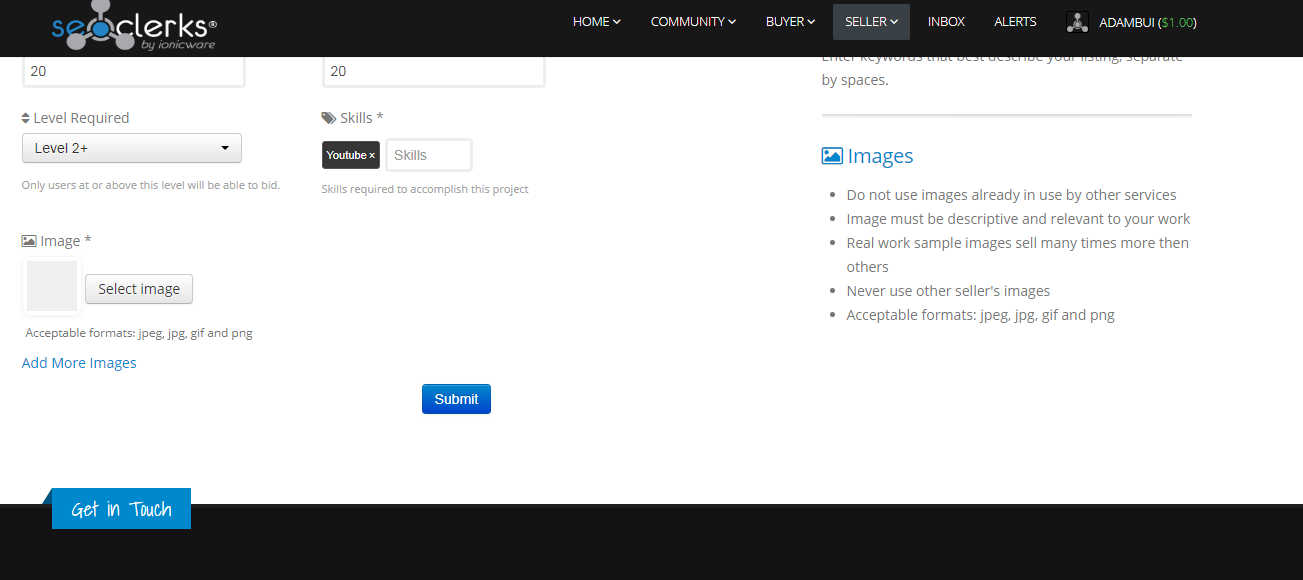Open the ALERTS page
1303x580 pixels.
pyautogui.click(x=1015, y=22)
